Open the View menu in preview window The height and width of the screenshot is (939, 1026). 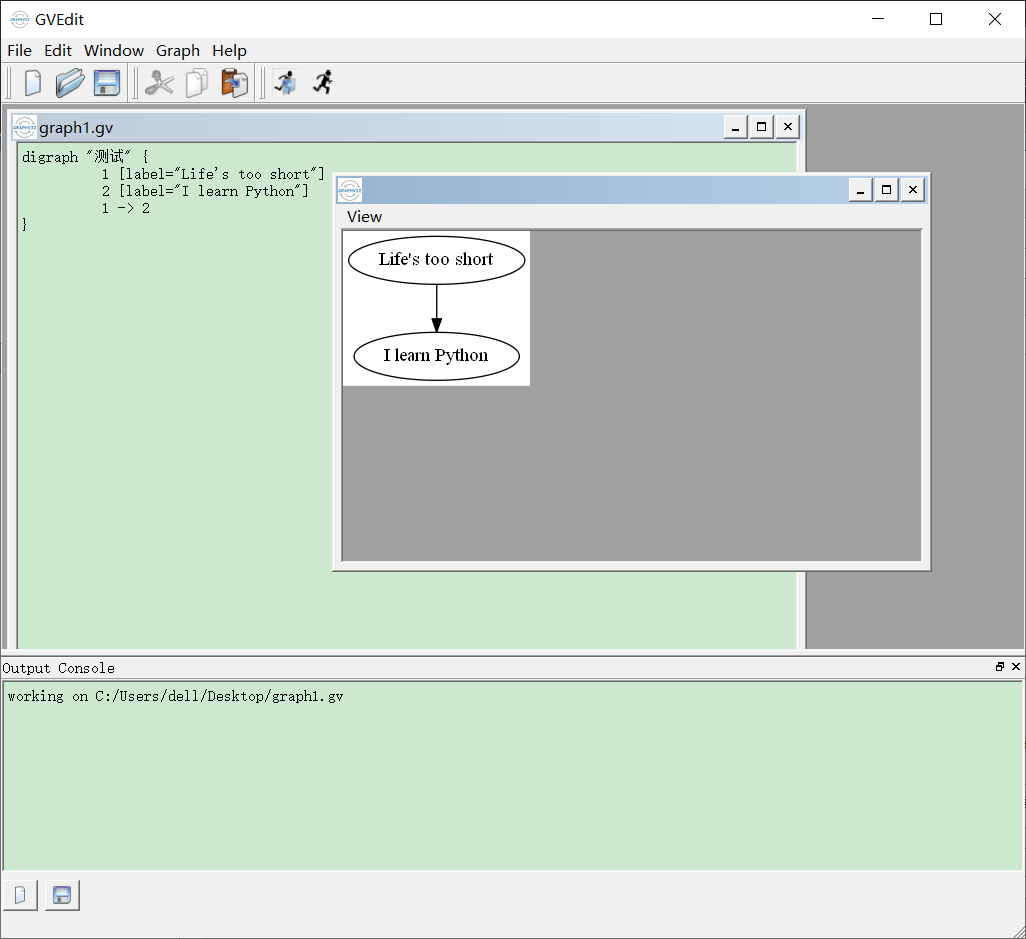364,217
